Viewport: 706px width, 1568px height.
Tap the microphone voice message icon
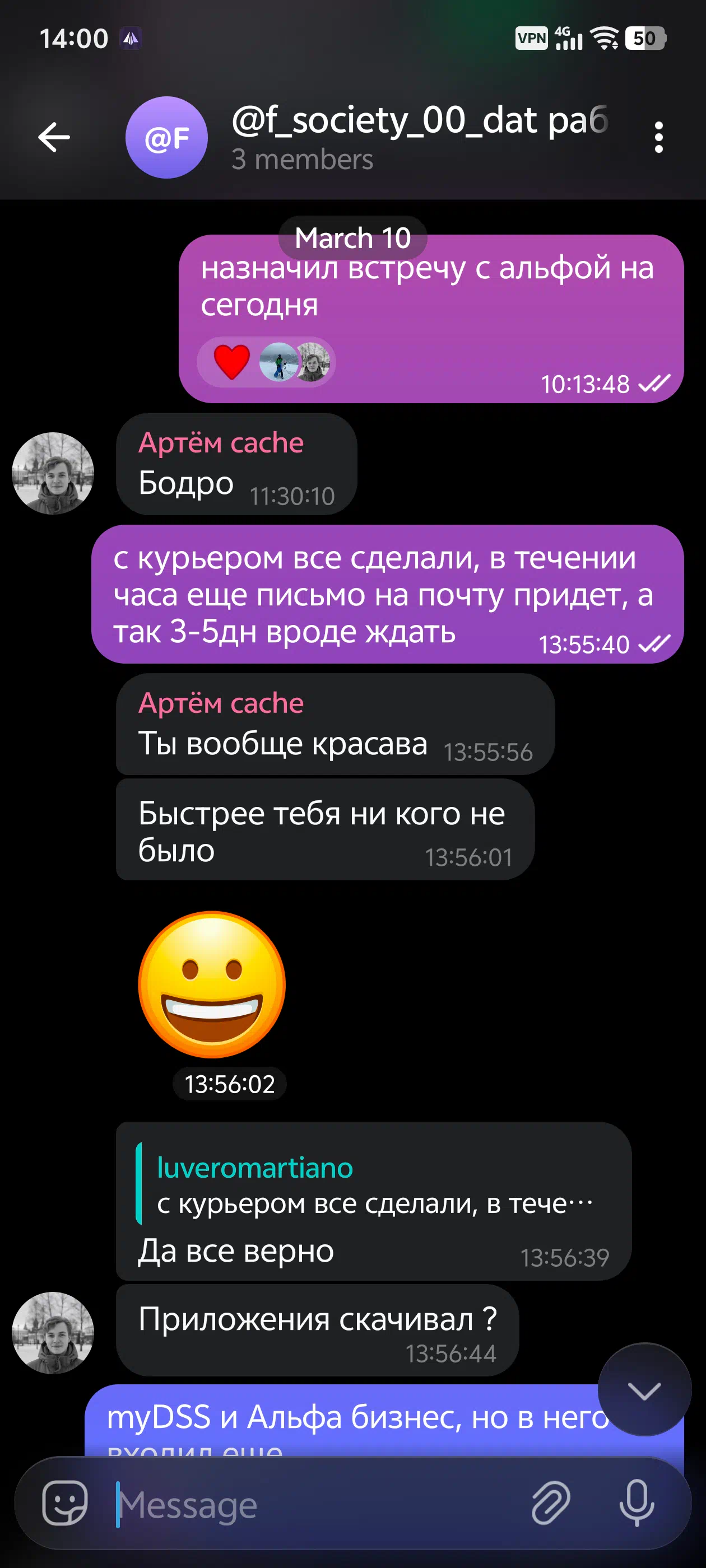pyautogui.click(x=637, y=1503)
